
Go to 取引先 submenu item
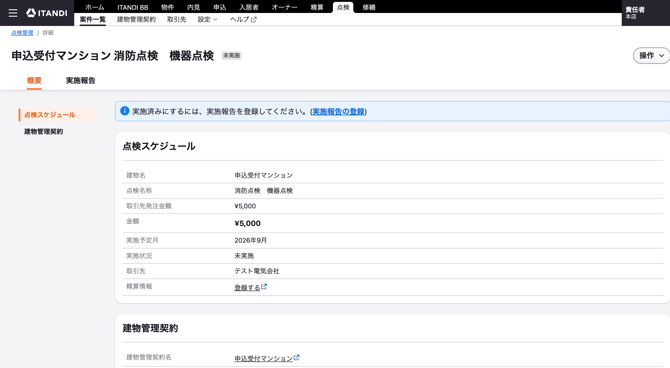point(176,20)
